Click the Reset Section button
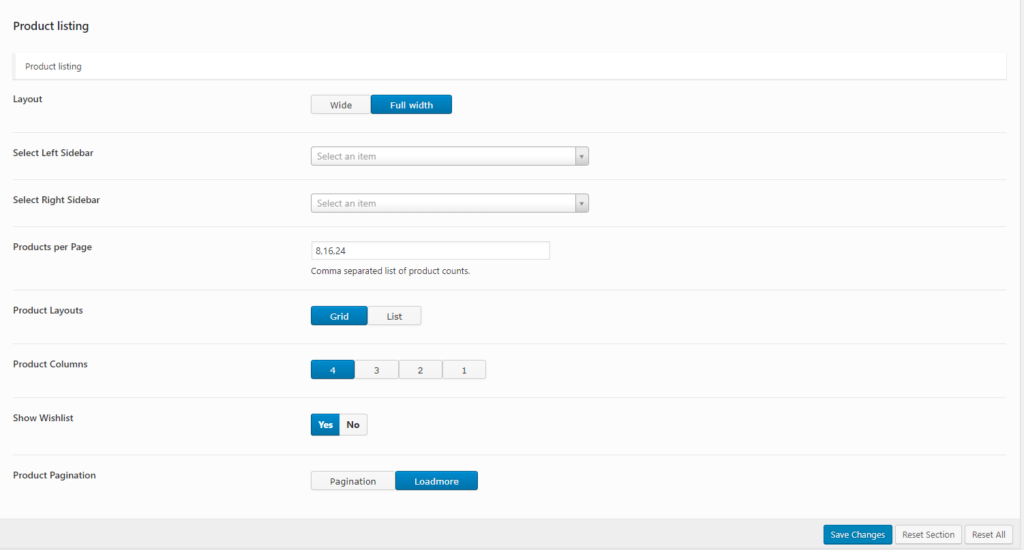The image size is (1024, 550). click(928, 534)
